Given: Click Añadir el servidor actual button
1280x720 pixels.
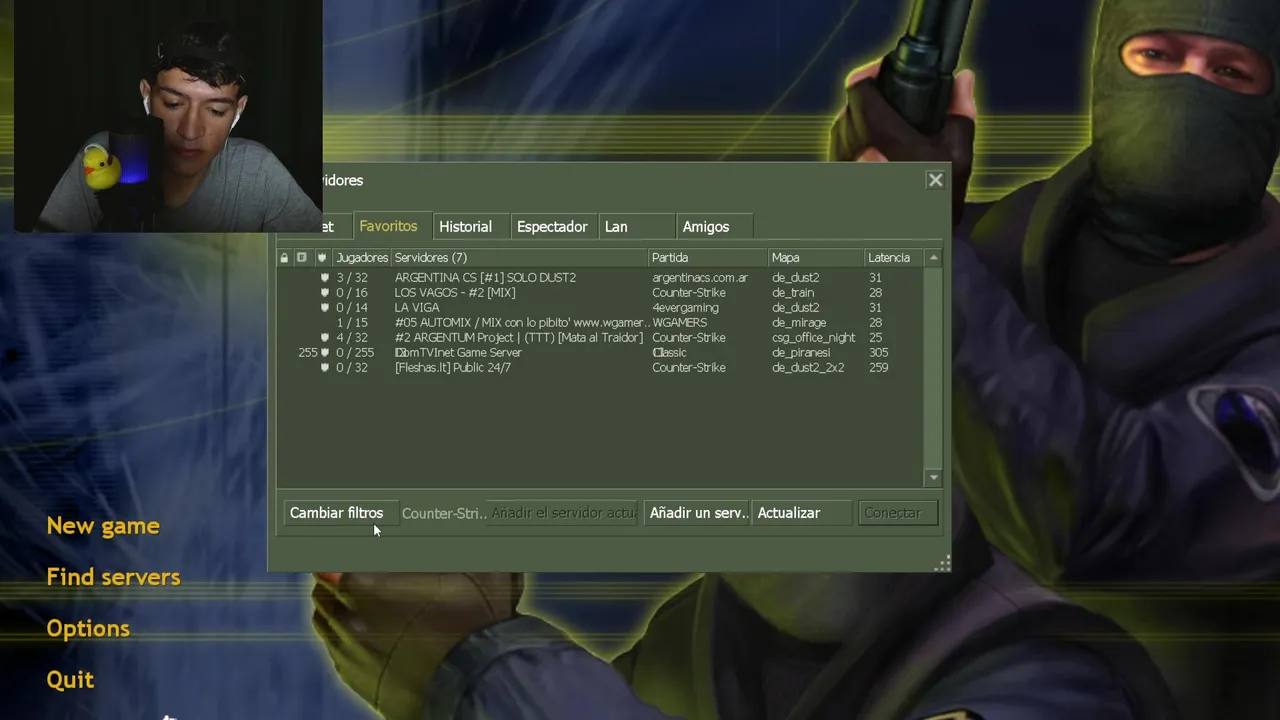Looking at the screenshot, I should pos(563,513).
